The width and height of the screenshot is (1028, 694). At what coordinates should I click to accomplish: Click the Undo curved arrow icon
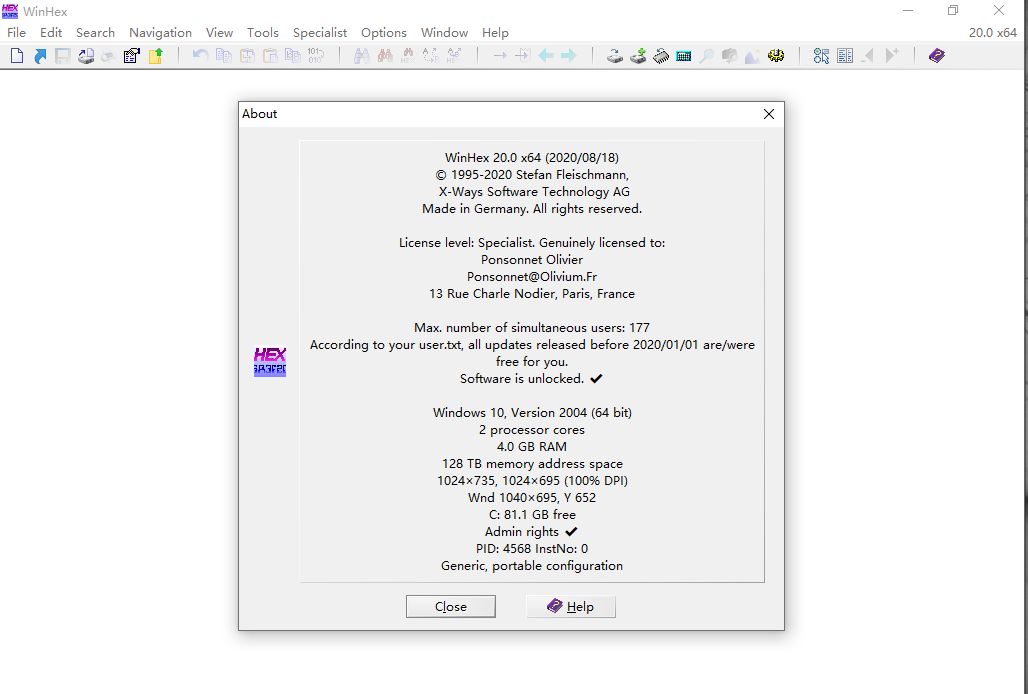click(x=201, y=56)
